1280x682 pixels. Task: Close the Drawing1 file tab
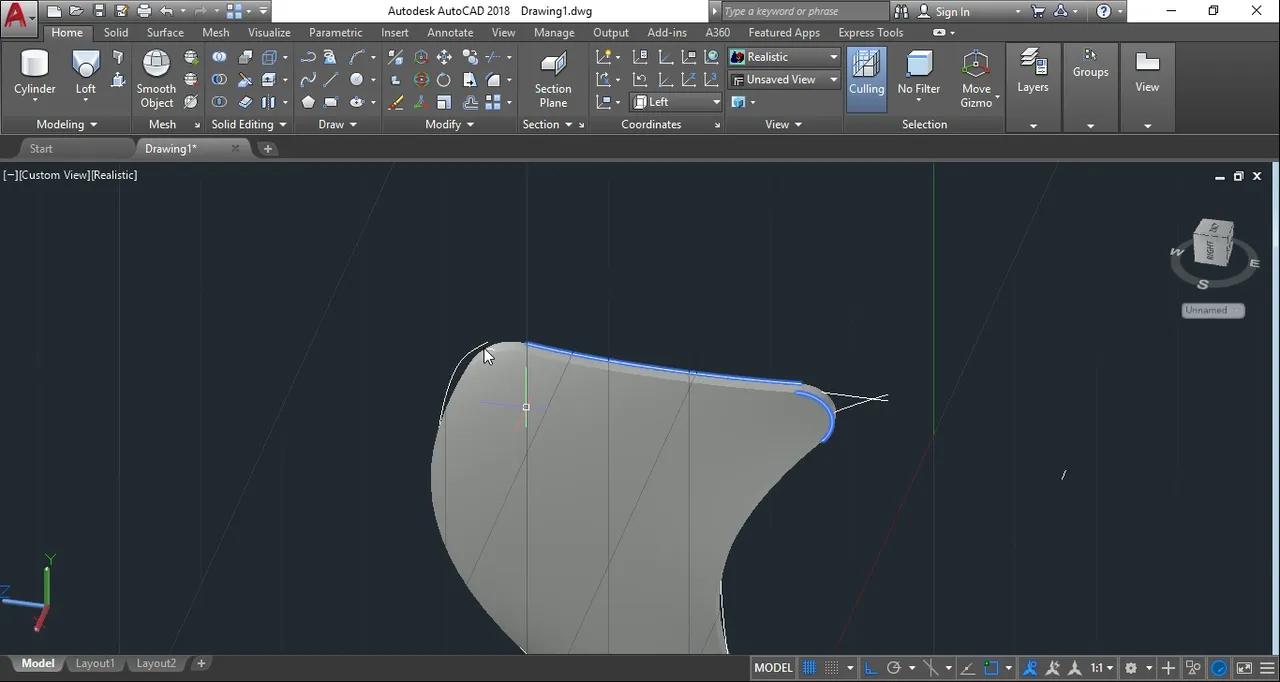236,149
